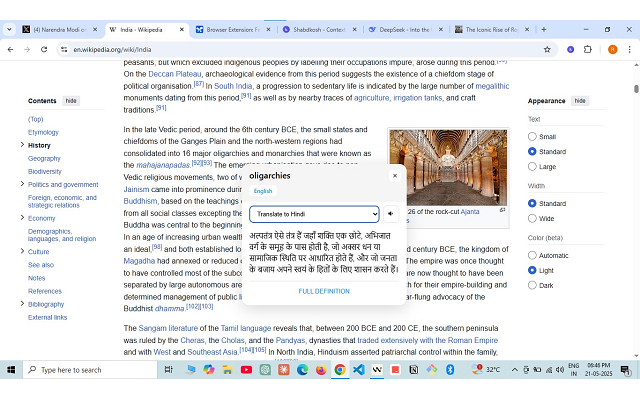Open Copilot from the taskbar
Screen dimensions: 640x400
click(x=209, y=370)
